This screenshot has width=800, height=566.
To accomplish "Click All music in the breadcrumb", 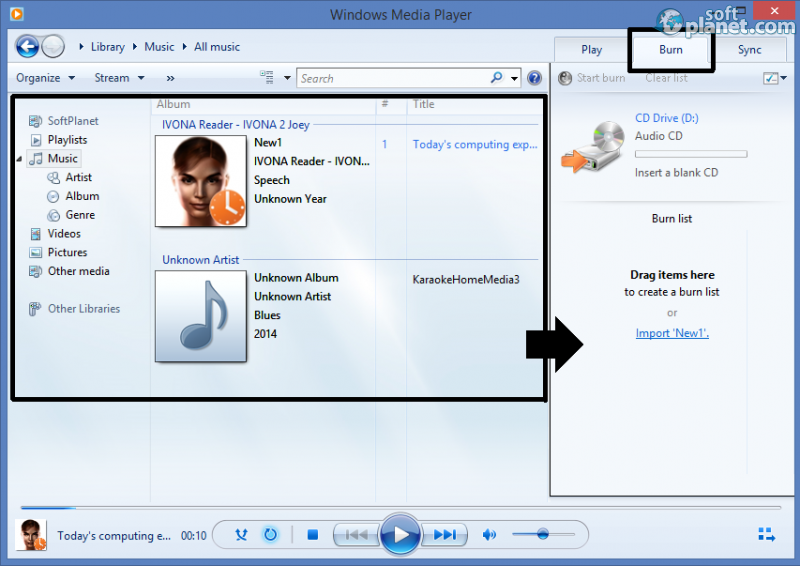I will pyautogui.click(x=217, y=47).
